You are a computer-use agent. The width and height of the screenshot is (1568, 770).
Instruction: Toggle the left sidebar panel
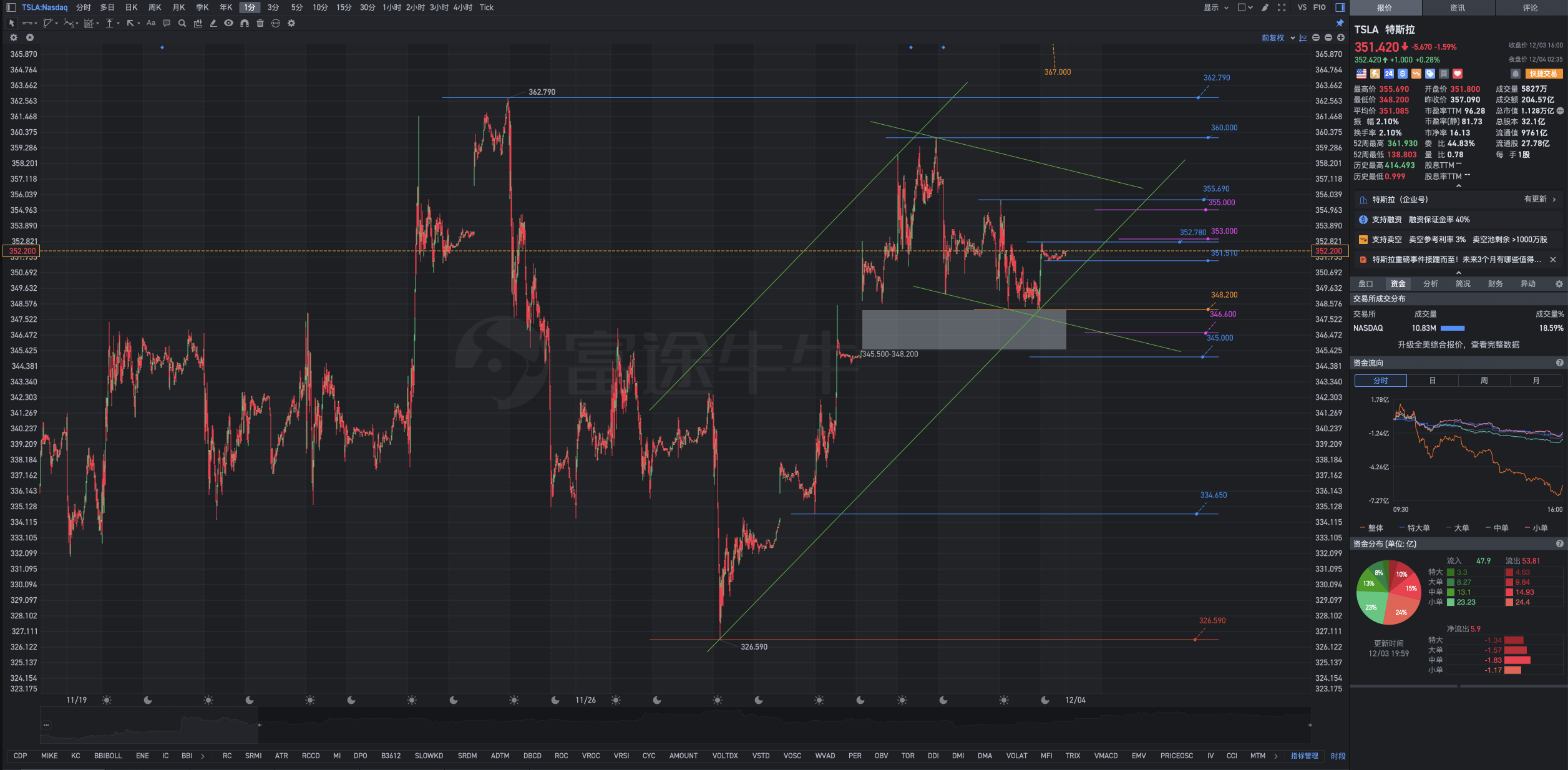[11, 7]
